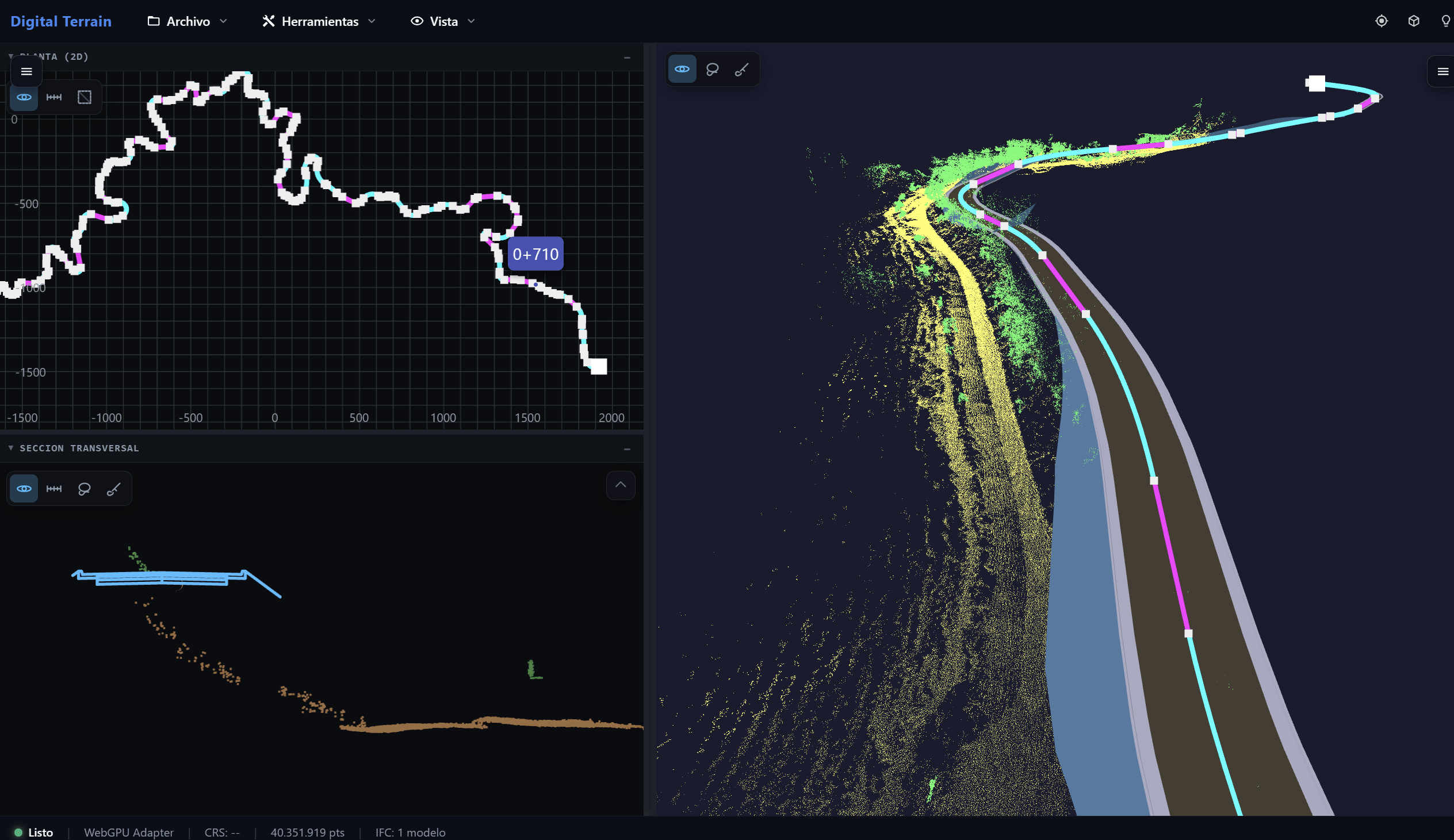Image resolution: width=1454 pixels, height=840 pixels.
Task: Click the 2000 x-axis label in plan view
Action: coord(611,417)
